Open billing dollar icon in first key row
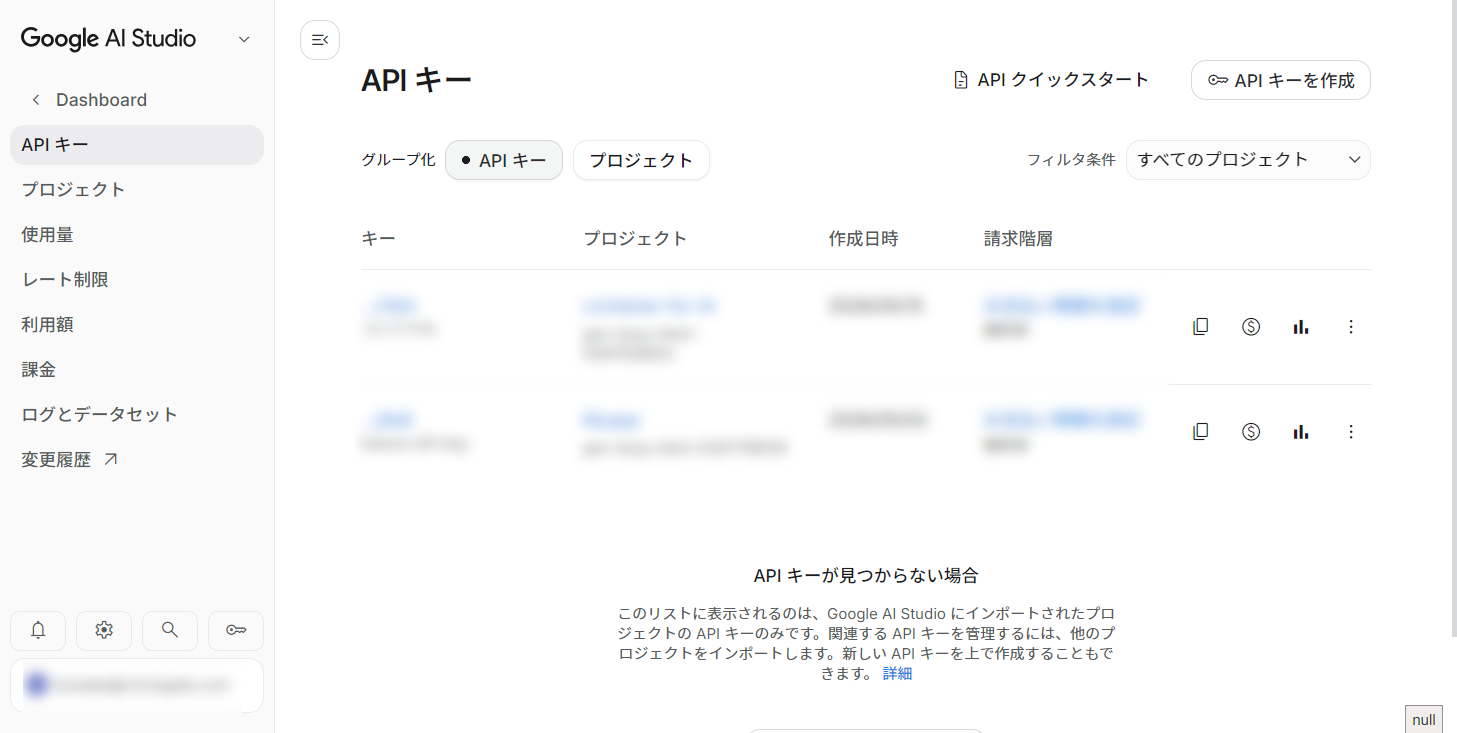 (x=1251, y=326)
